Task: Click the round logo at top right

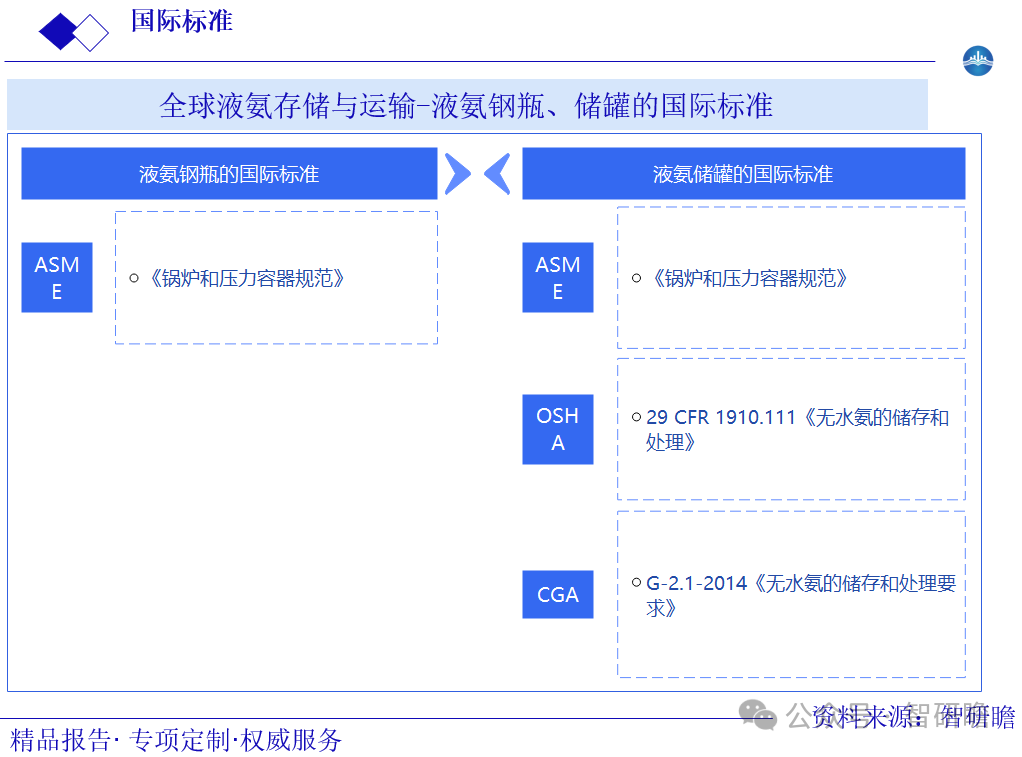Action: pyautogui.click(x=977, y=61)
